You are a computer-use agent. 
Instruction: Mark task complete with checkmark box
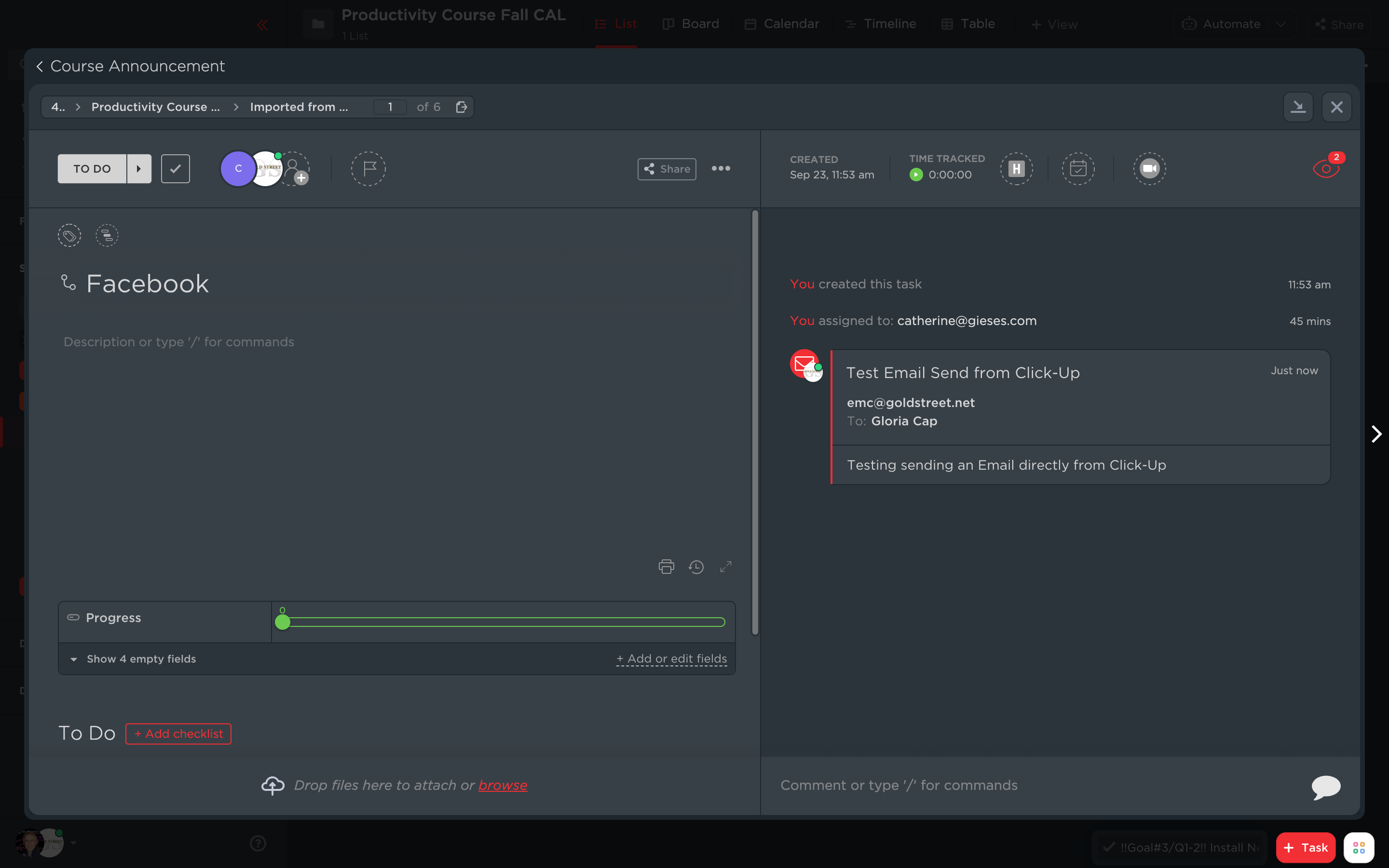[175, 169]
